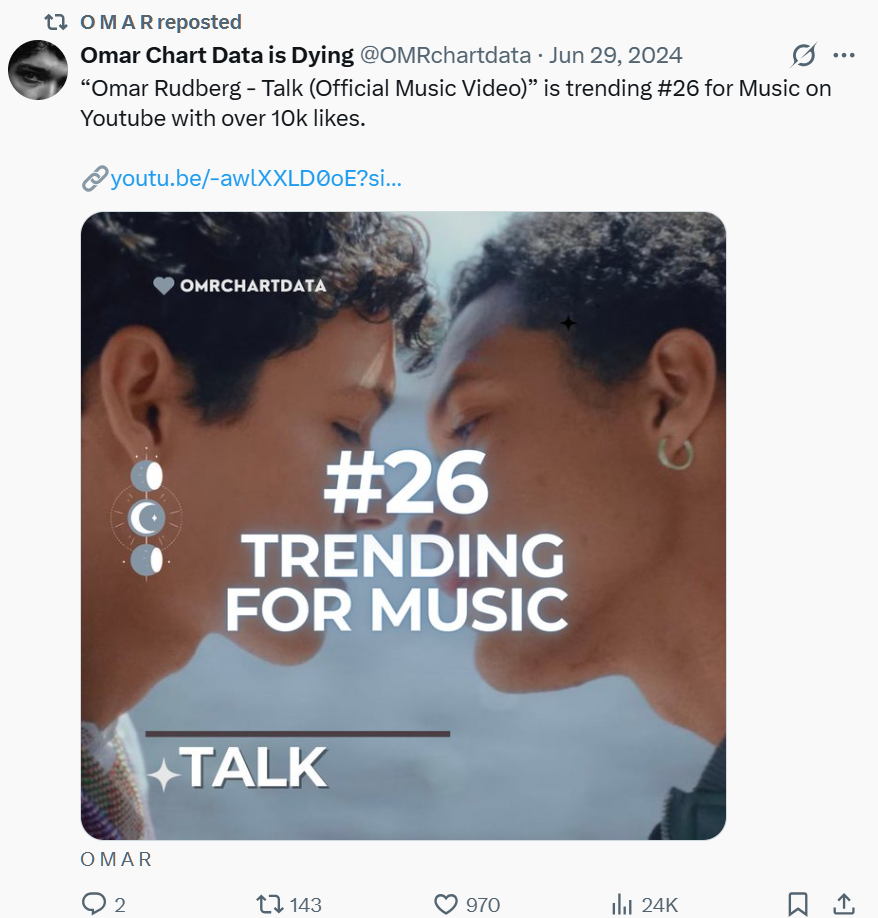Click the reply speech bubble icon
The image size is (878, 918).
pyautogui.click(x=94, y=904)
